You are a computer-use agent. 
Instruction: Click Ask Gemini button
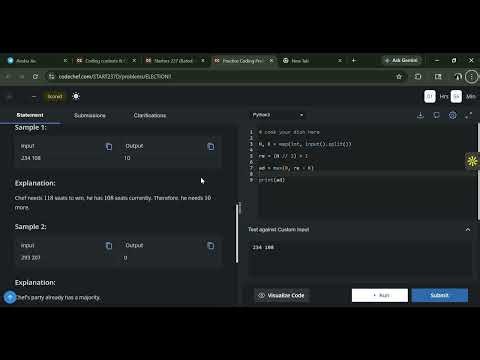[x=401, y=60]
